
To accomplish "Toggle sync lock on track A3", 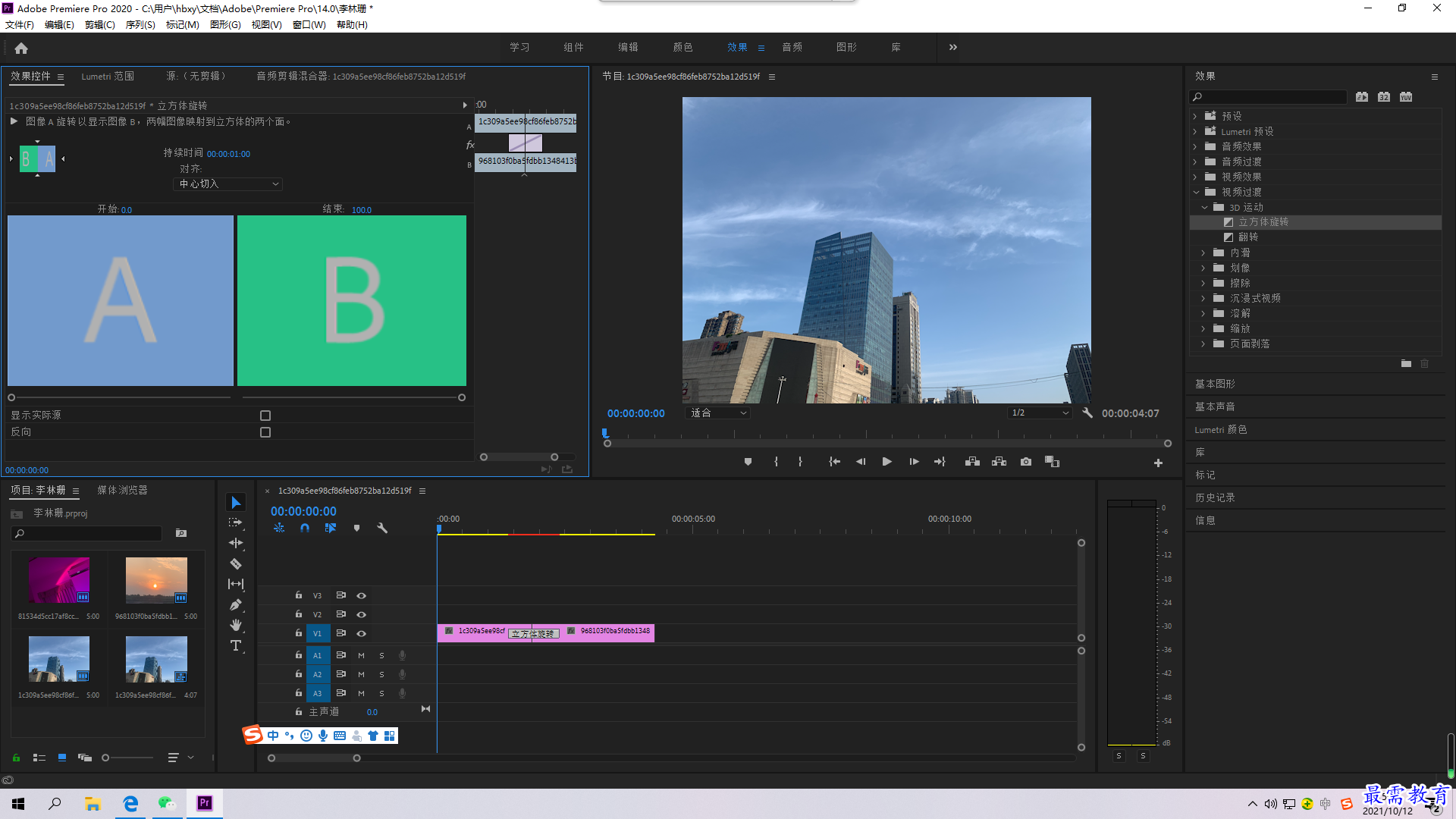I will click(x=341, y=693).
